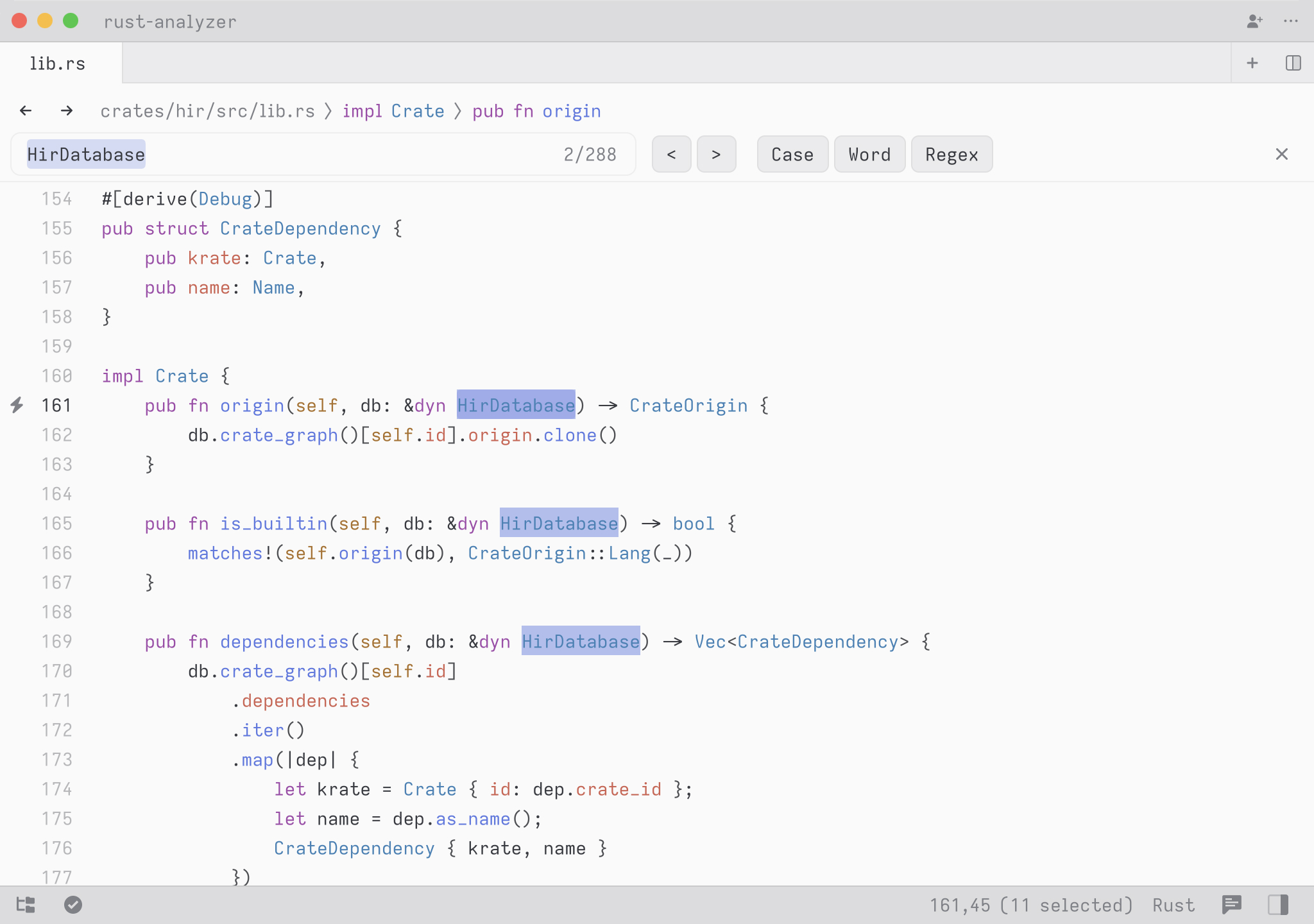Open a new tab with plus icon
The width and height of the screenshot is (1314, 924).
[x=1252, y=63]
